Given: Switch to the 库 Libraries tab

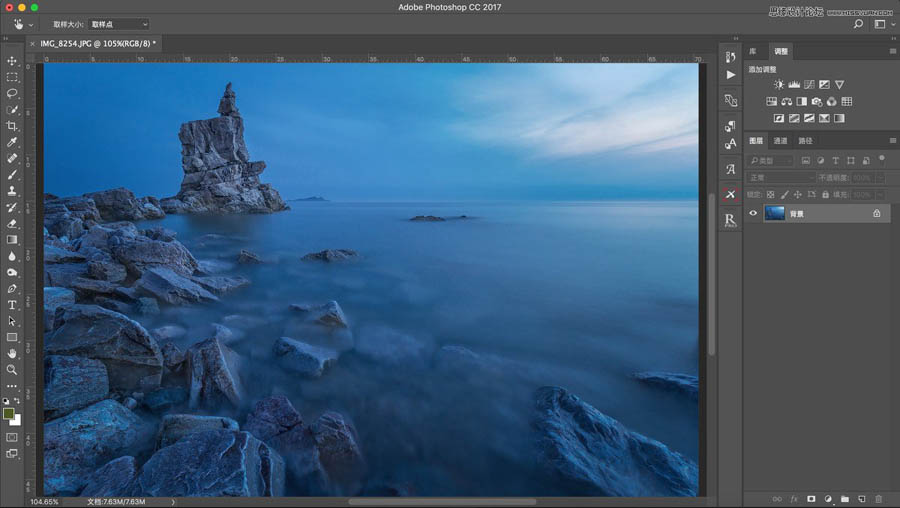Looking at the screenshot, I should 752,51.
